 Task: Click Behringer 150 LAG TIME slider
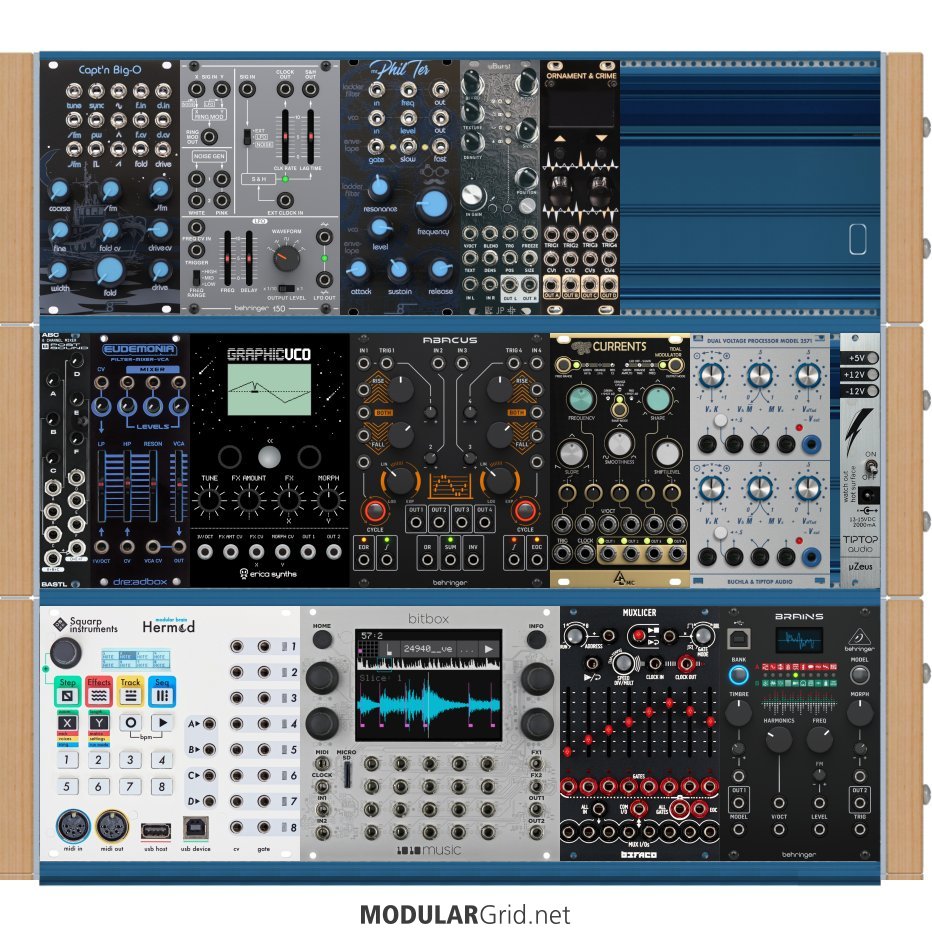310,137
